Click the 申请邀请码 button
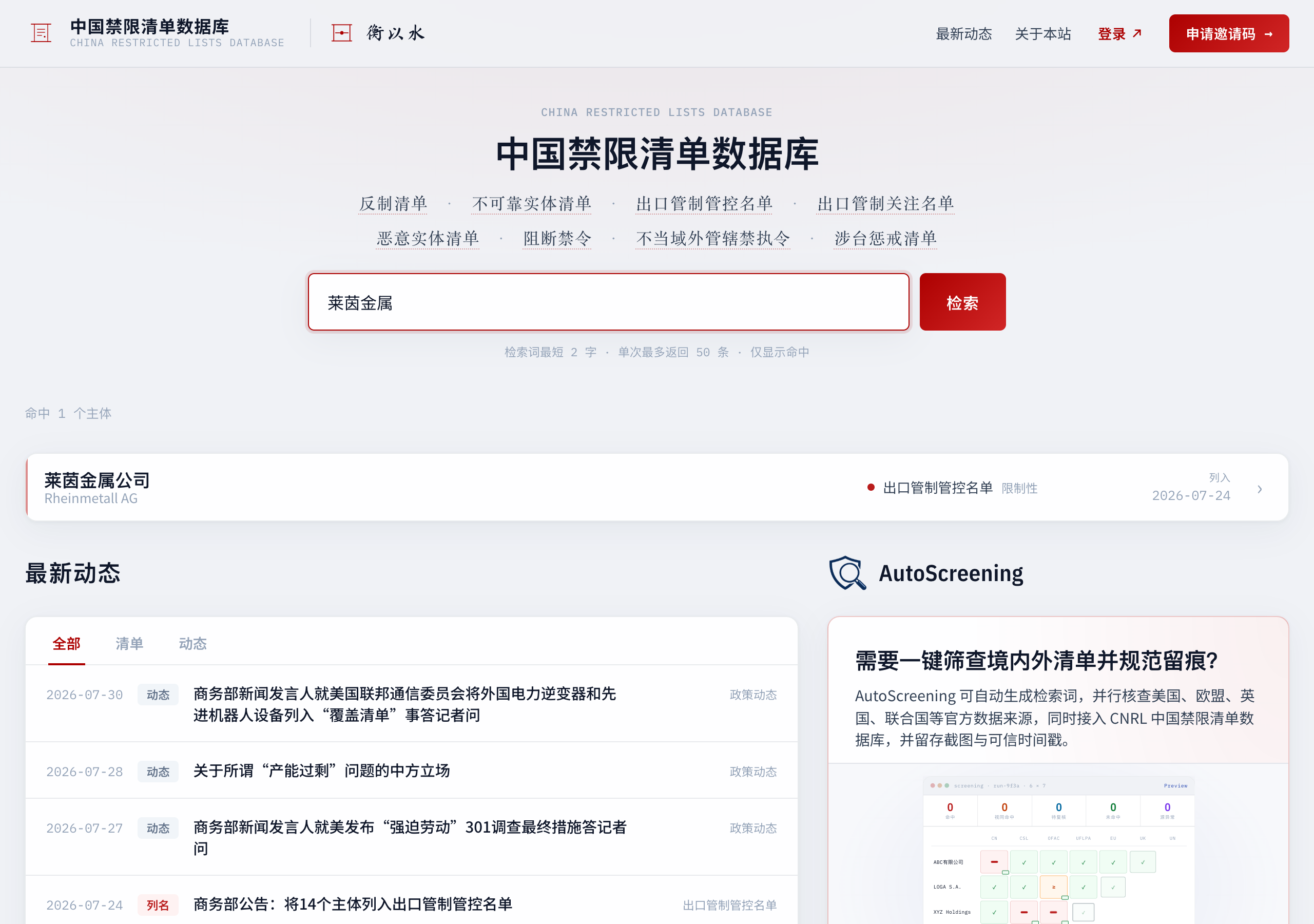This screenshot has width=1314, height=924. click(x=1229, y=34)
